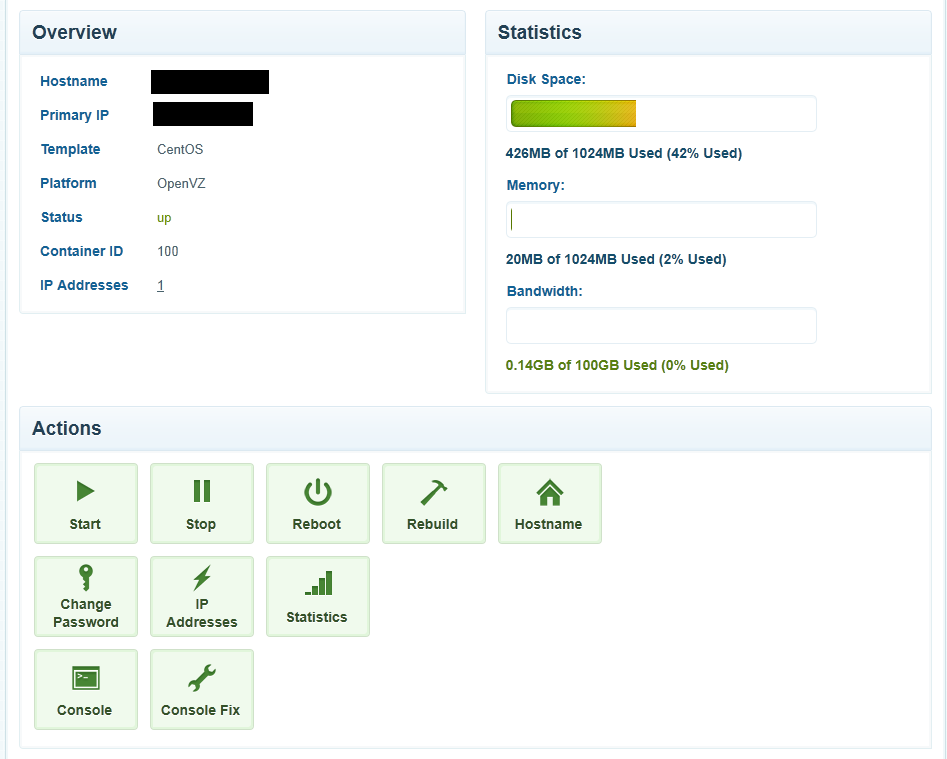Click the Bandwidth usage bar

point(661,326)
